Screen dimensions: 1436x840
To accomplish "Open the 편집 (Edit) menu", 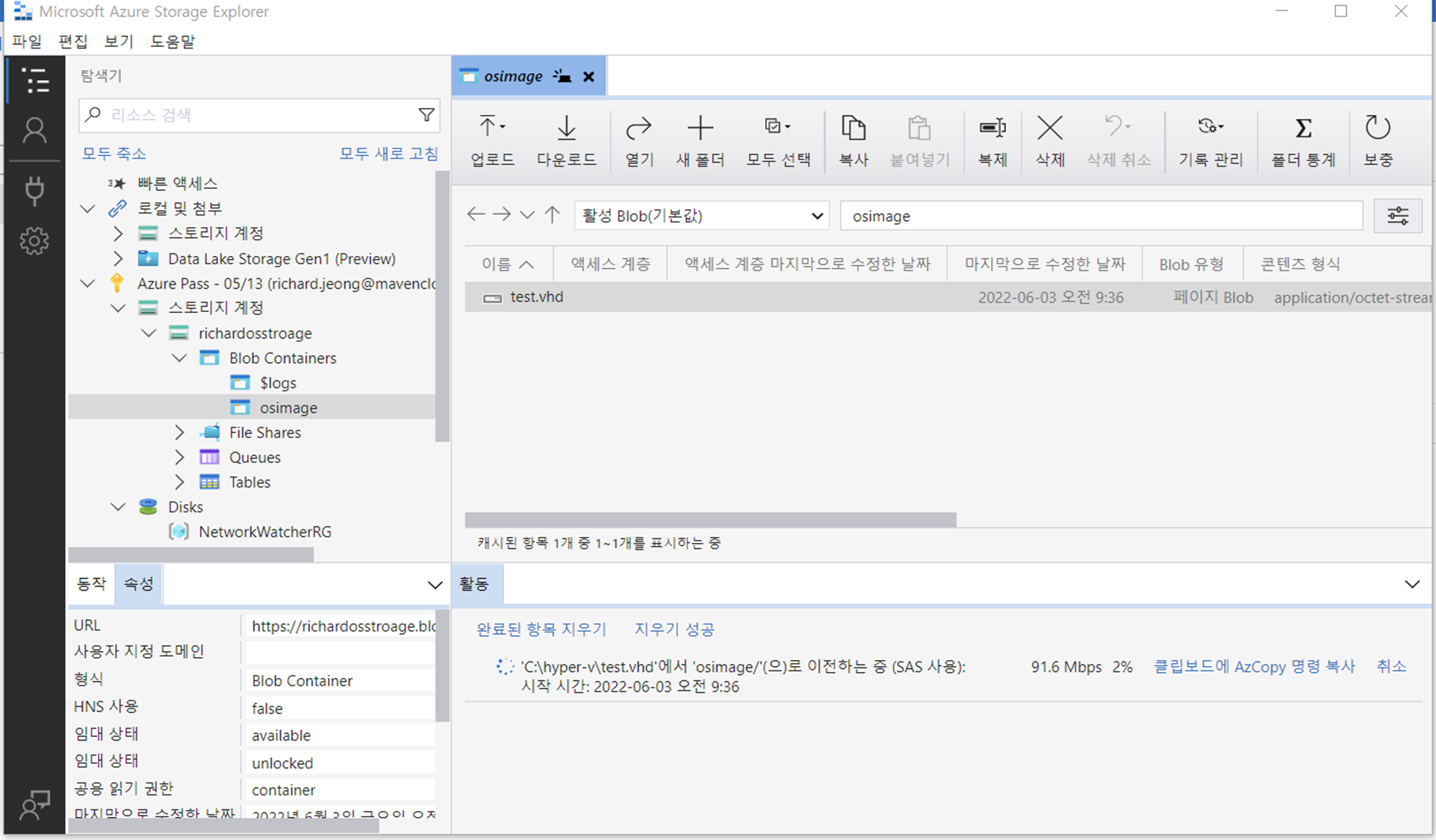I will tap(72, 41).
